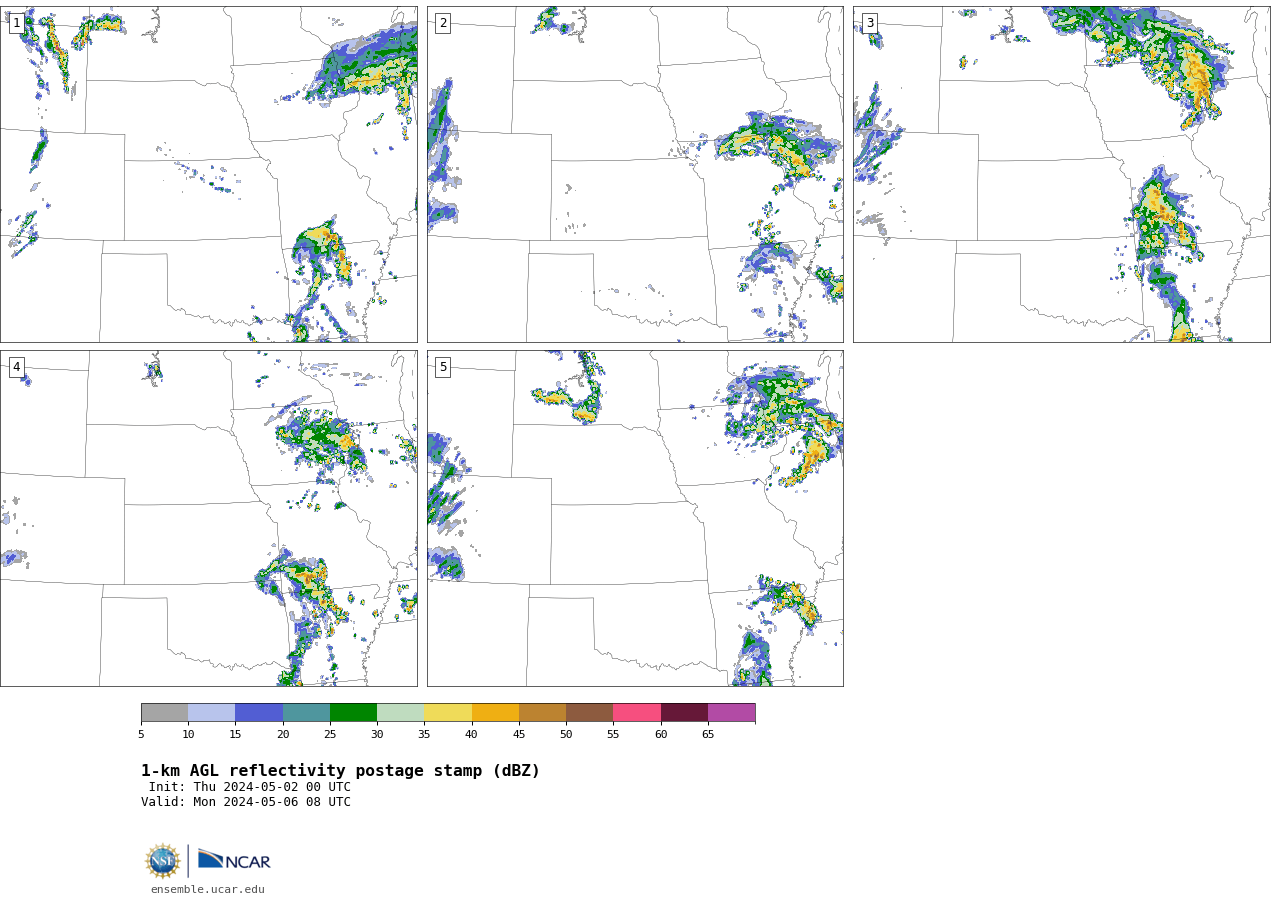The height and width of the screenshot is (901, 1280).
Task: Click the 5-10 dBZ gray swatch
Action: (x=165, y=713)
